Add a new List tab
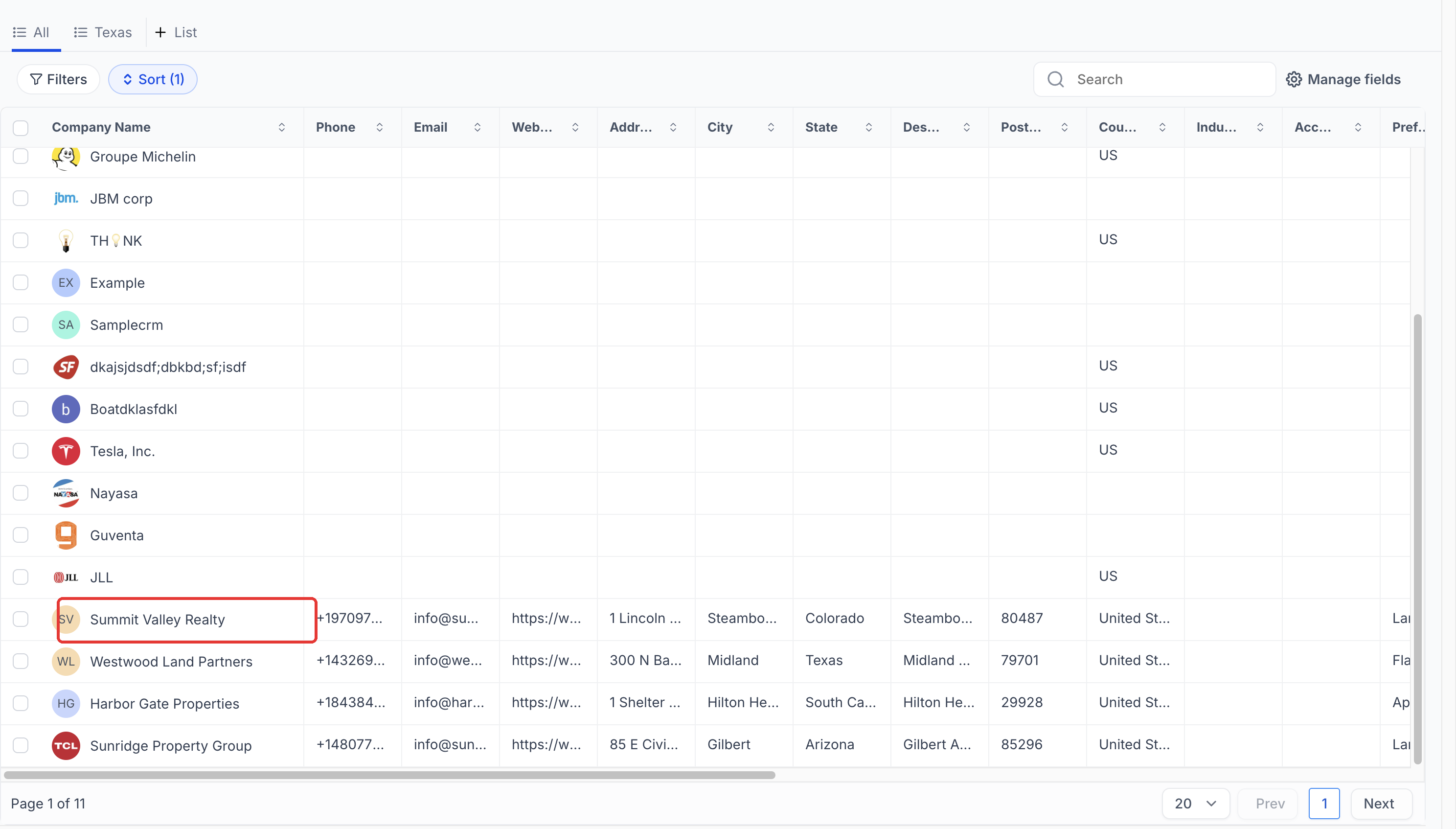Viewport: 1456px width, 829px height. tap(176, 32)
